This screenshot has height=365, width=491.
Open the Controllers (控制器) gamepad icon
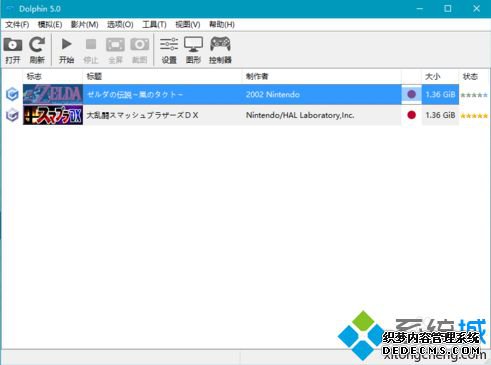[x=220, y=50]
